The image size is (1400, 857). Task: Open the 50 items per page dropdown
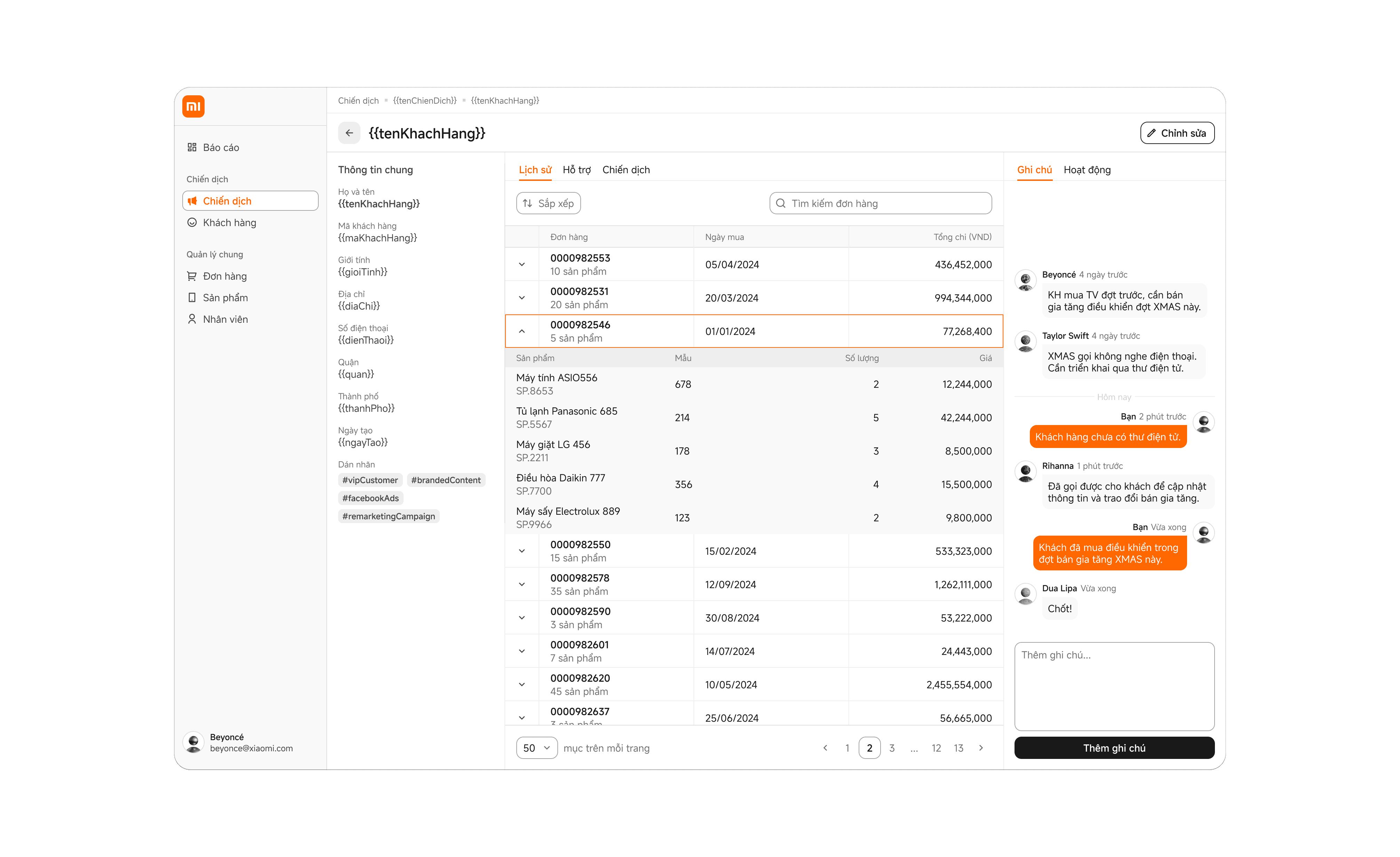point(536,748)
